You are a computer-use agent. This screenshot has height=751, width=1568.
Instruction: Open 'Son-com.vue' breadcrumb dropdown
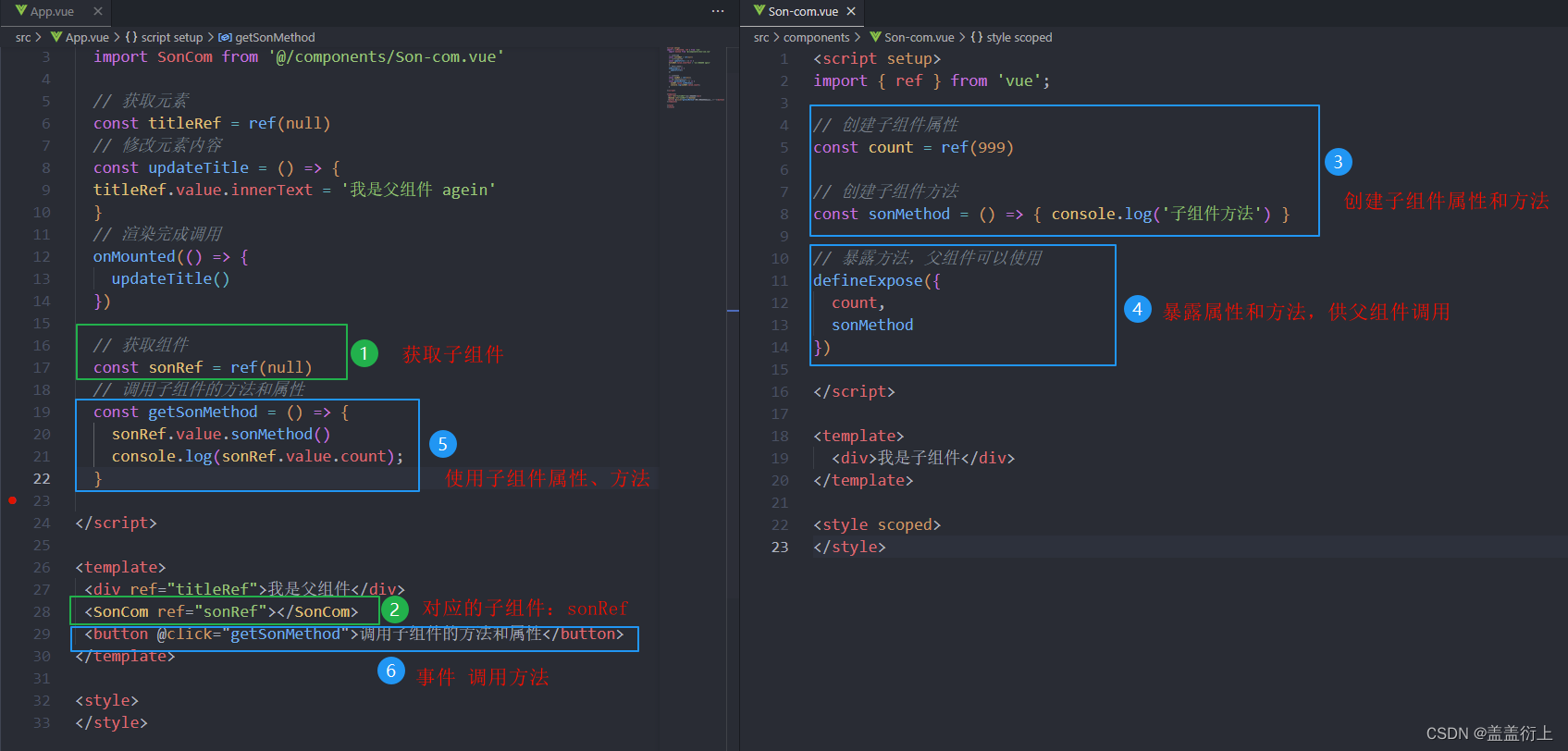[x=919, y=38]
